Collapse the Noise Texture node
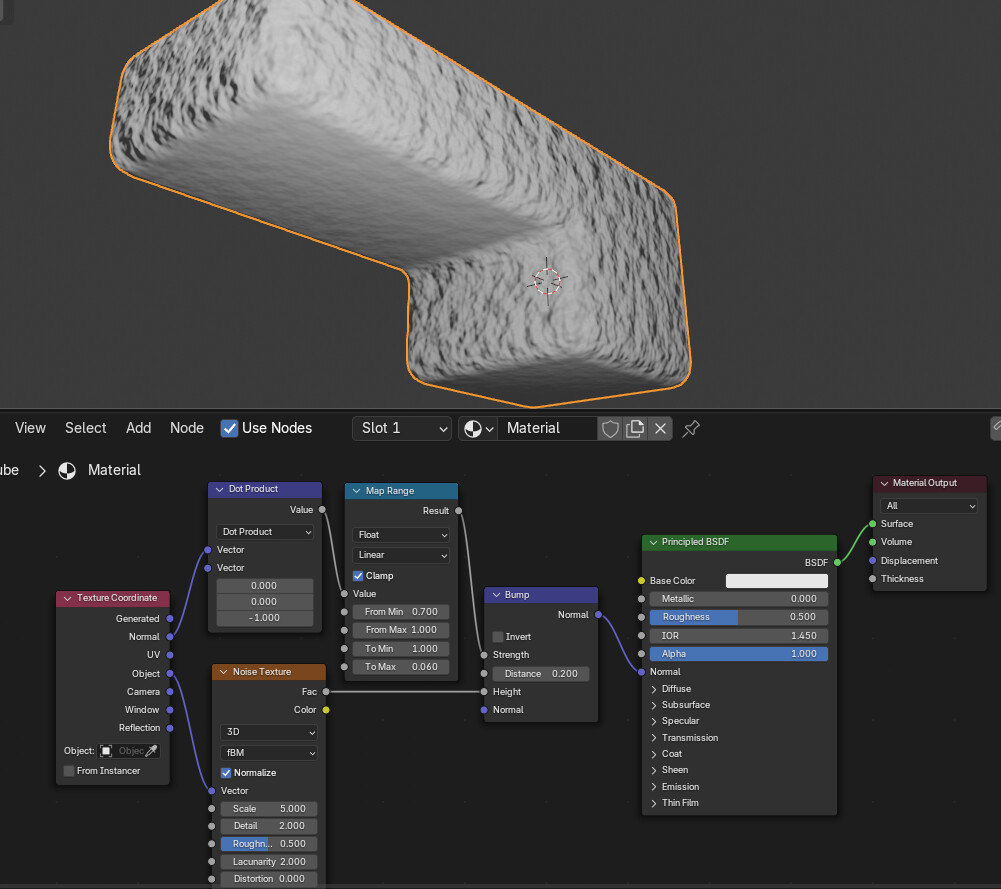This screenshot has height=889, width=1001. click(x=223, y=672)
